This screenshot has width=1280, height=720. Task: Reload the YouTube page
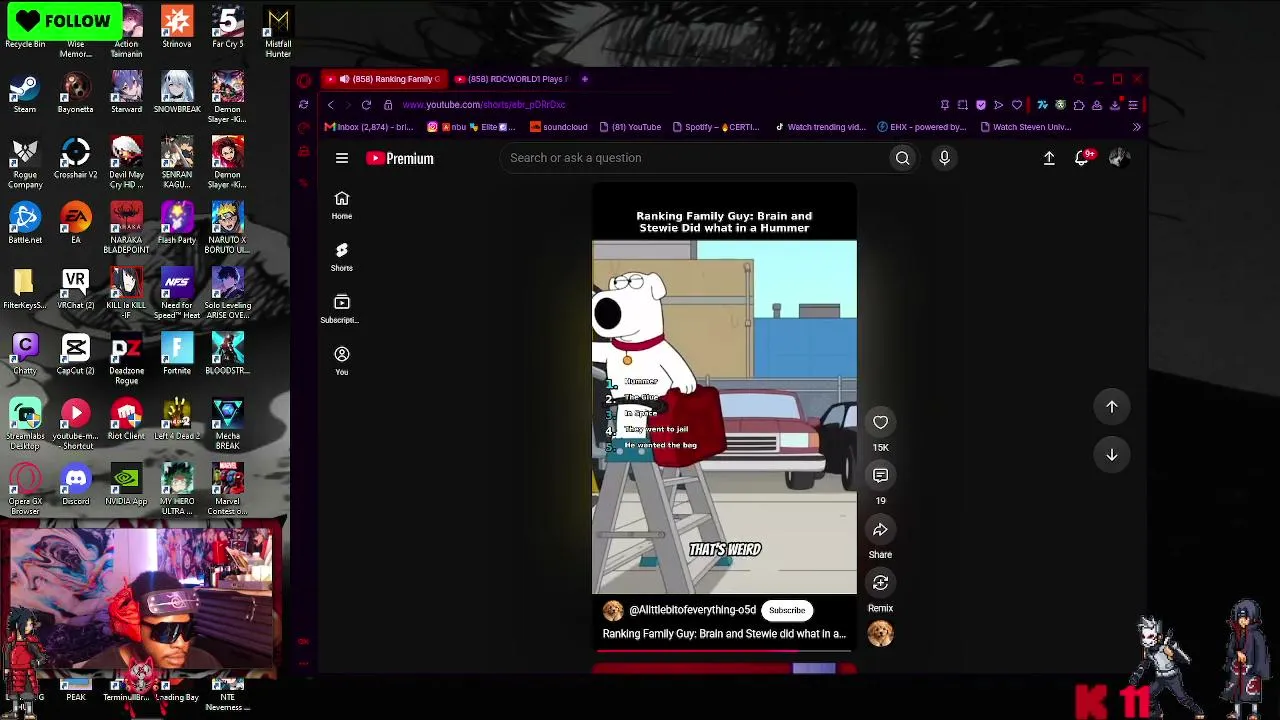click(x=366, y=105)
